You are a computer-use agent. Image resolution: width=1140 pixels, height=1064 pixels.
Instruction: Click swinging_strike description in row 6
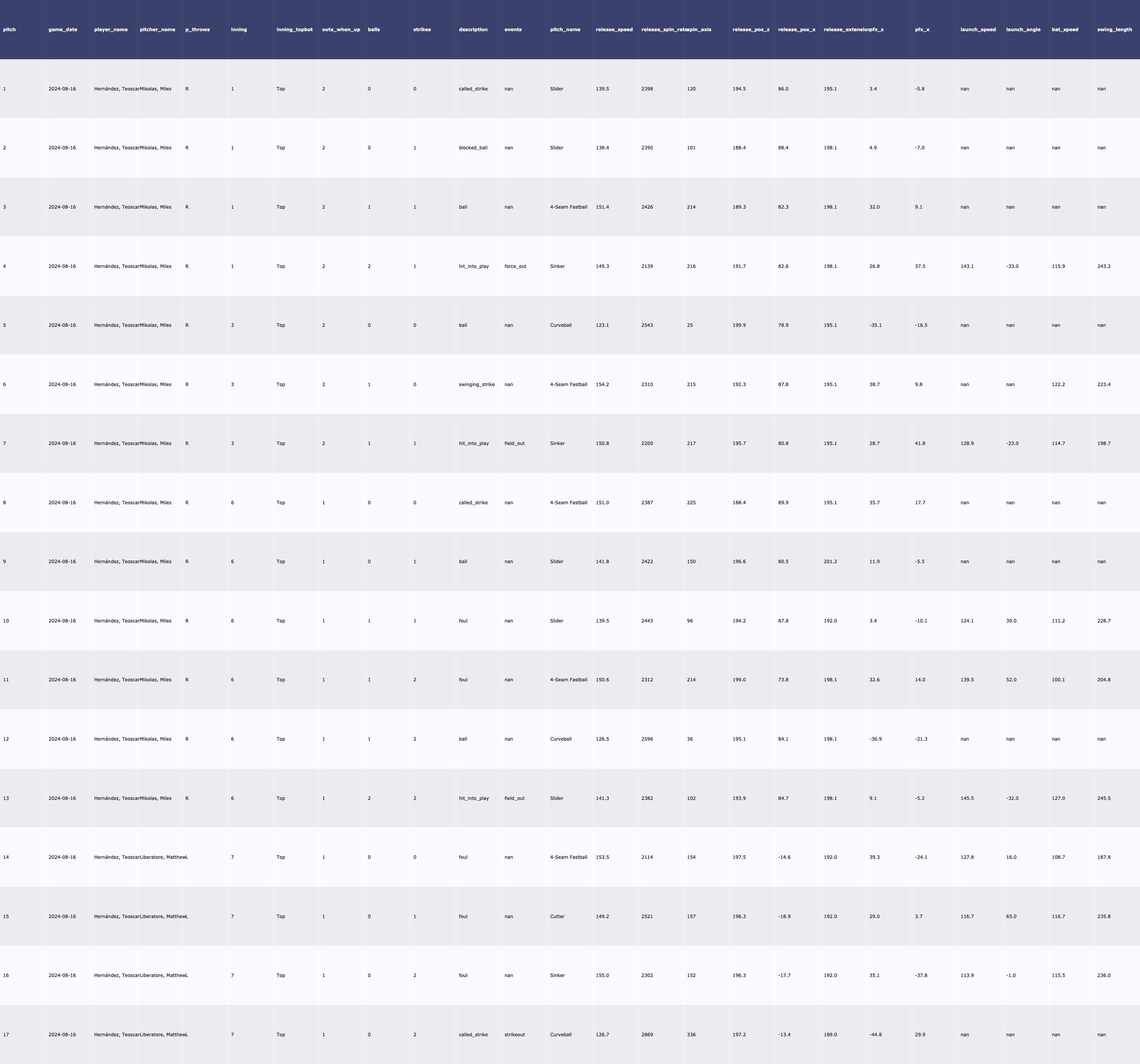click(x=476, y=384)
